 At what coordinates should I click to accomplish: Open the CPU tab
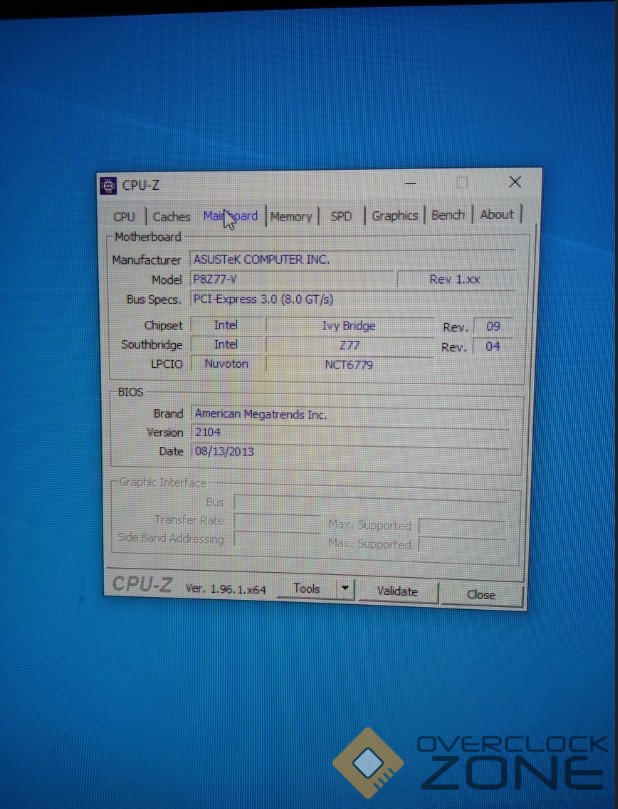(x=124, y=217)
